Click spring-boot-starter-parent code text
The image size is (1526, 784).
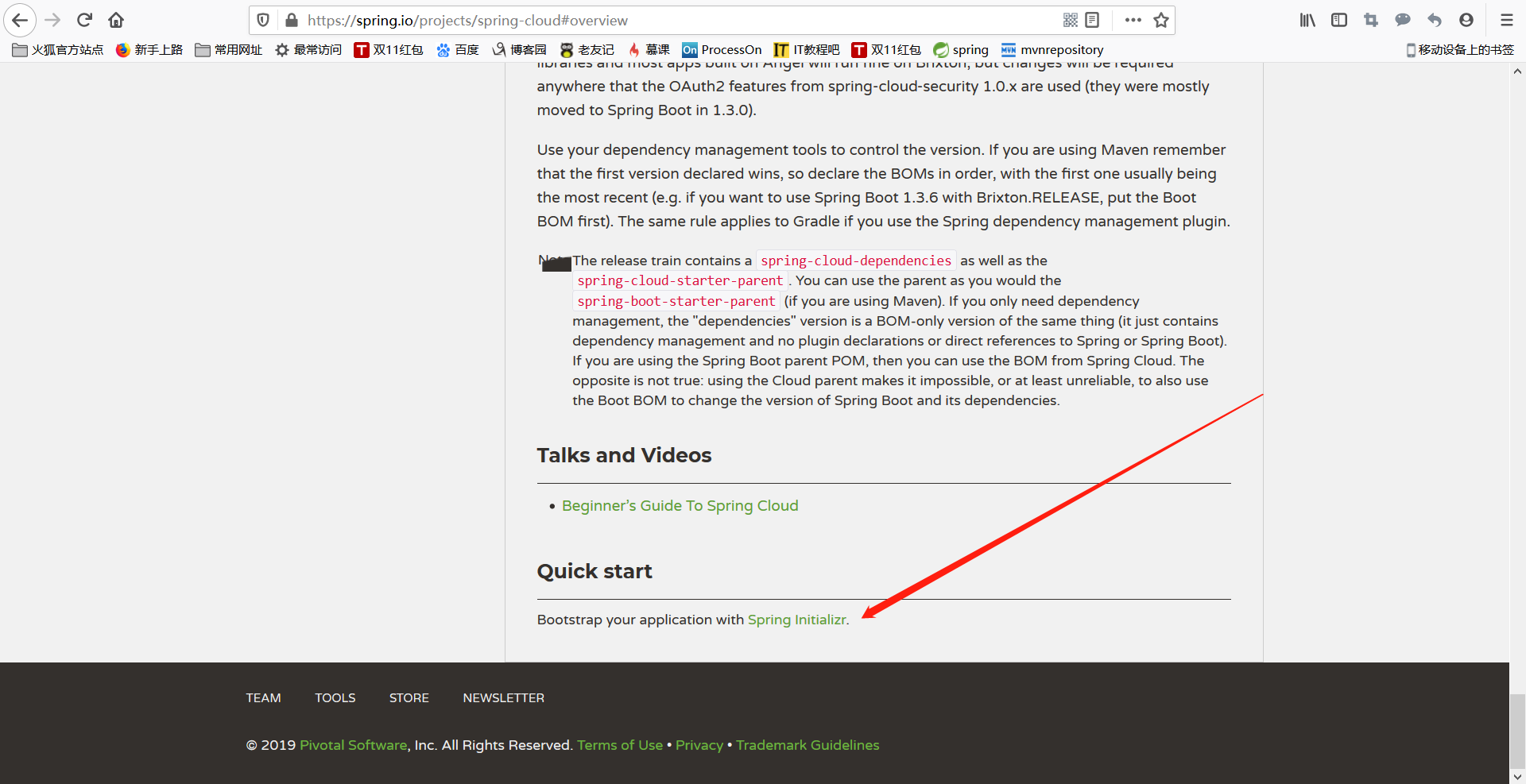(x=676, y=301)
